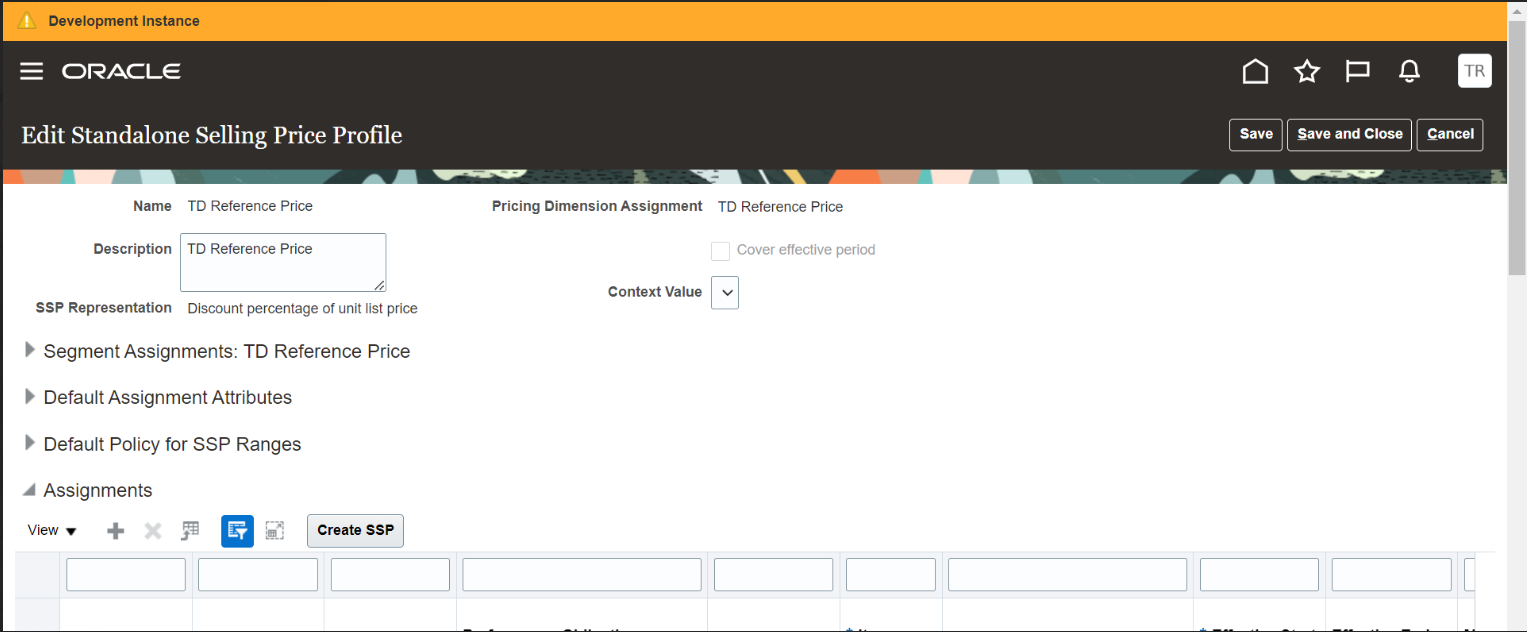Viewport: 1527px width, 632px height.
Task: Toggle Query By Example filter row
Action: (x=237, y=530)
